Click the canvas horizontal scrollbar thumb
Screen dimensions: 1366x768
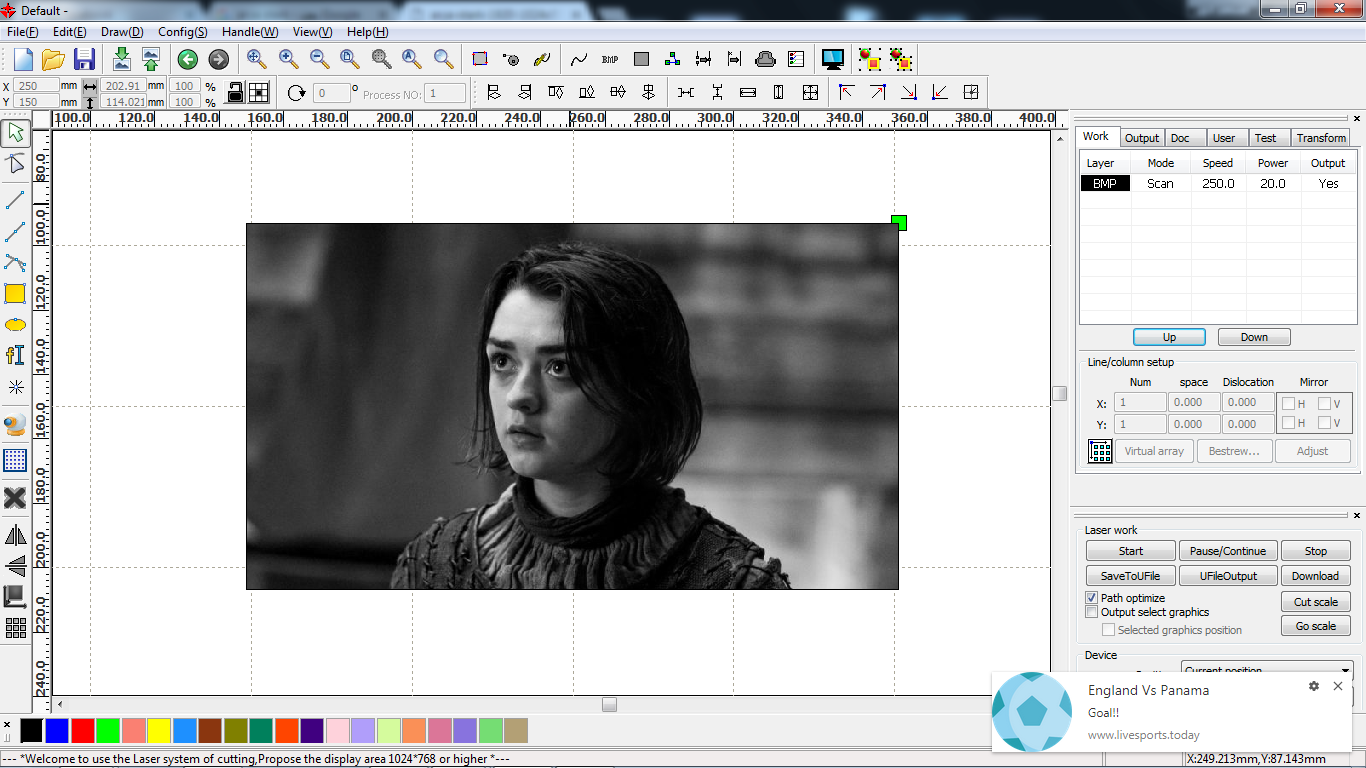coord(609,704)
